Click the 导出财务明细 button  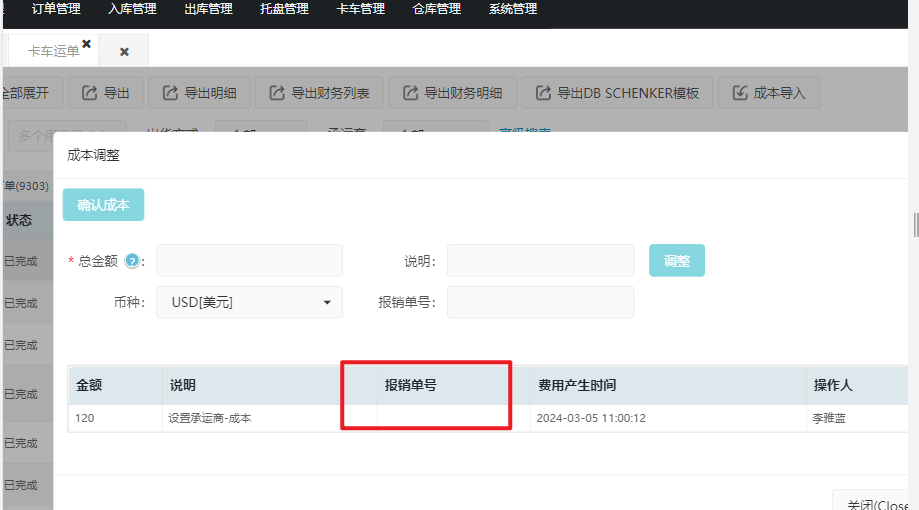452,93
